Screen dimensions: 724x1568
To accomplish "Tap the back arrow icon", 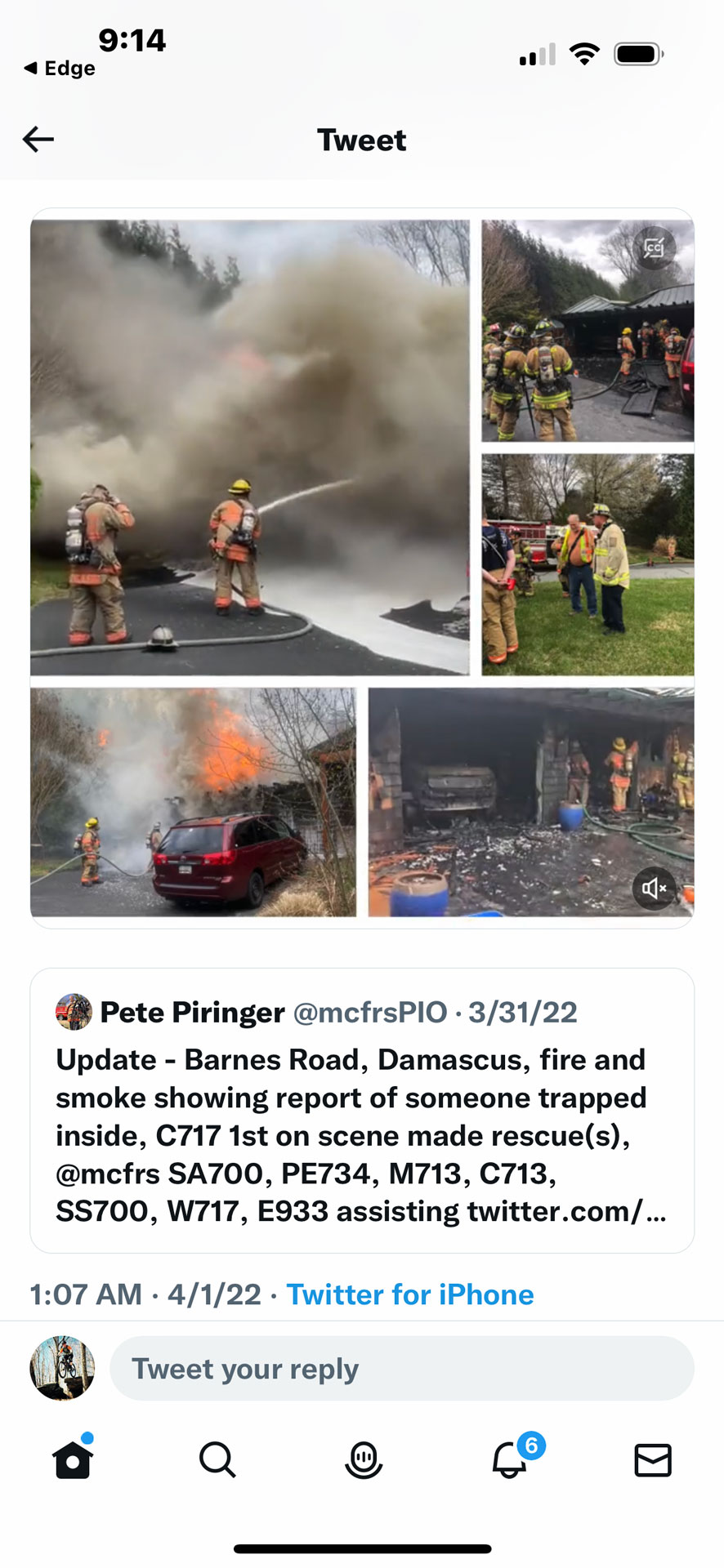I will [x=38, y=140].
